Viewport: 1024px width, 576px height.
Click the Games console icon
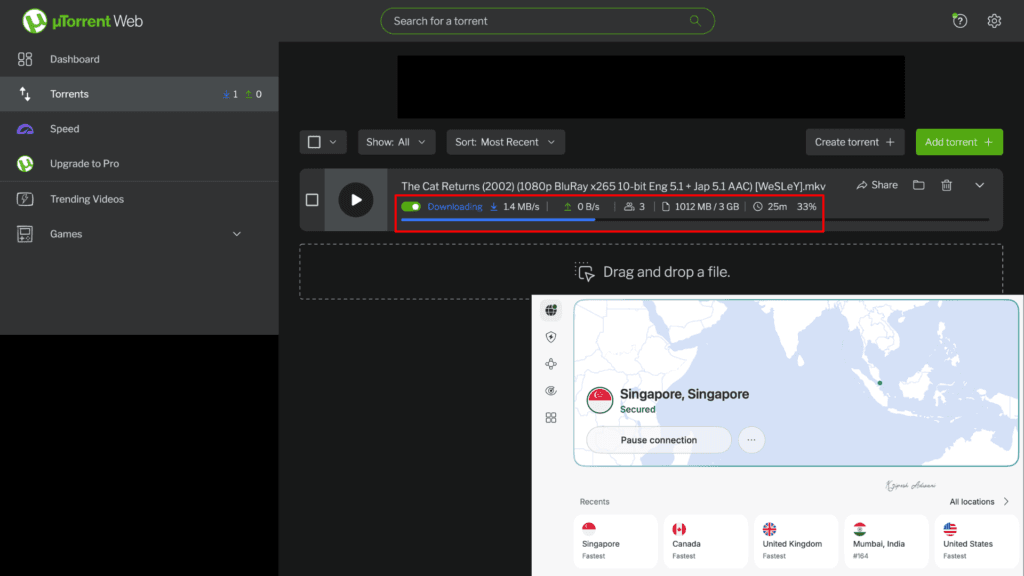[25, 234]
